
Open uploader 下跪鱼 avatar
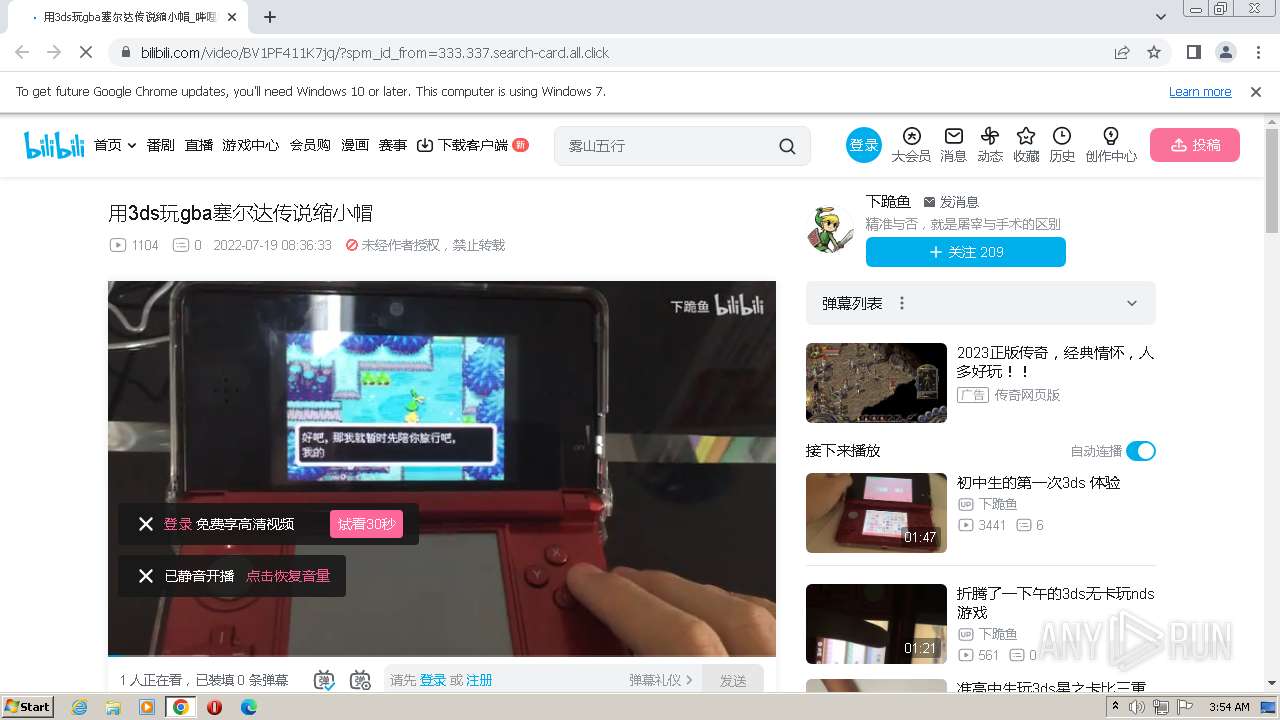pyautogui.click(x=831, y=229)
